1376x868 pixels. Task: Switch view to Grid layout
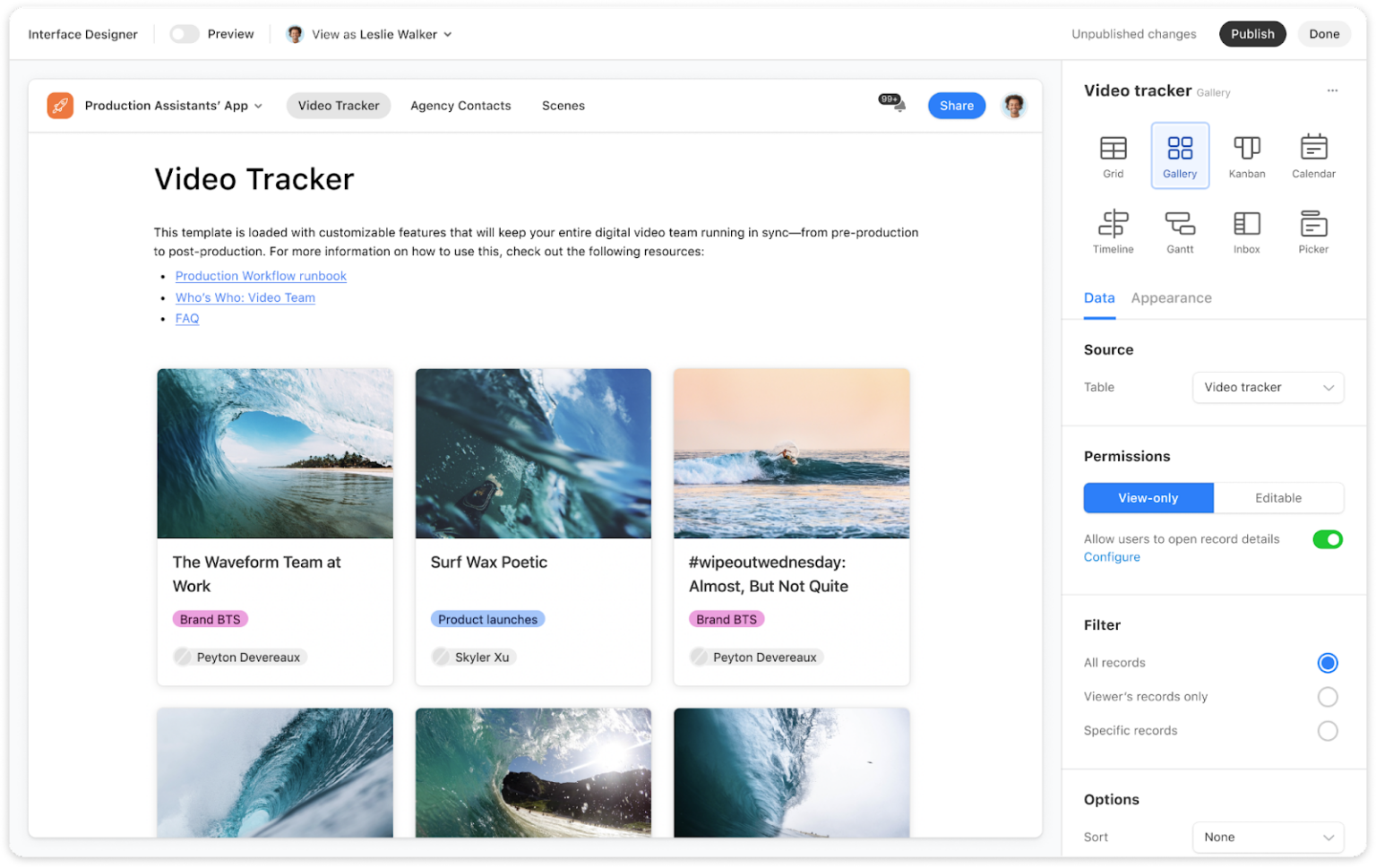[x=1113, y=155]
